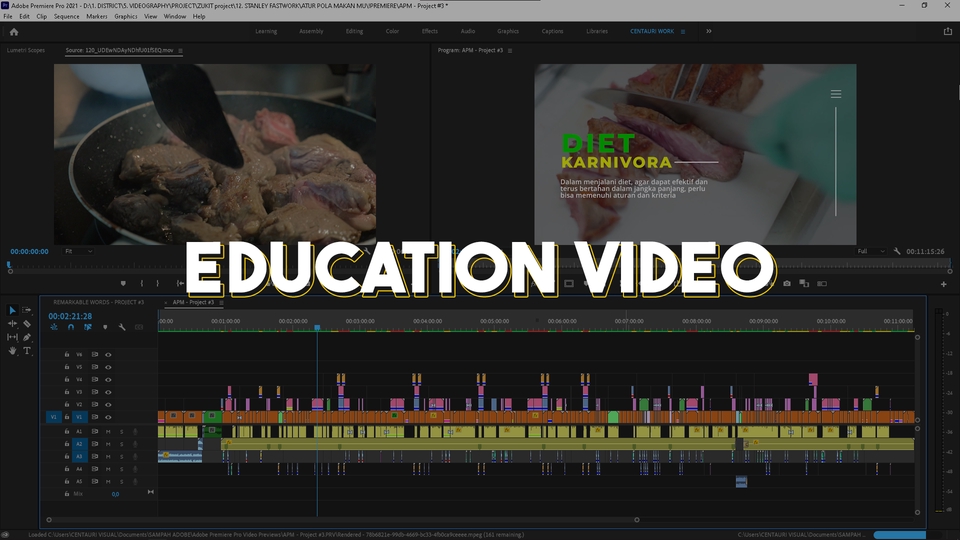The width and height of the screenshot is (960, 540).
Task: Click the A1 voice-over record microphone
Action: tap(135, 432)
